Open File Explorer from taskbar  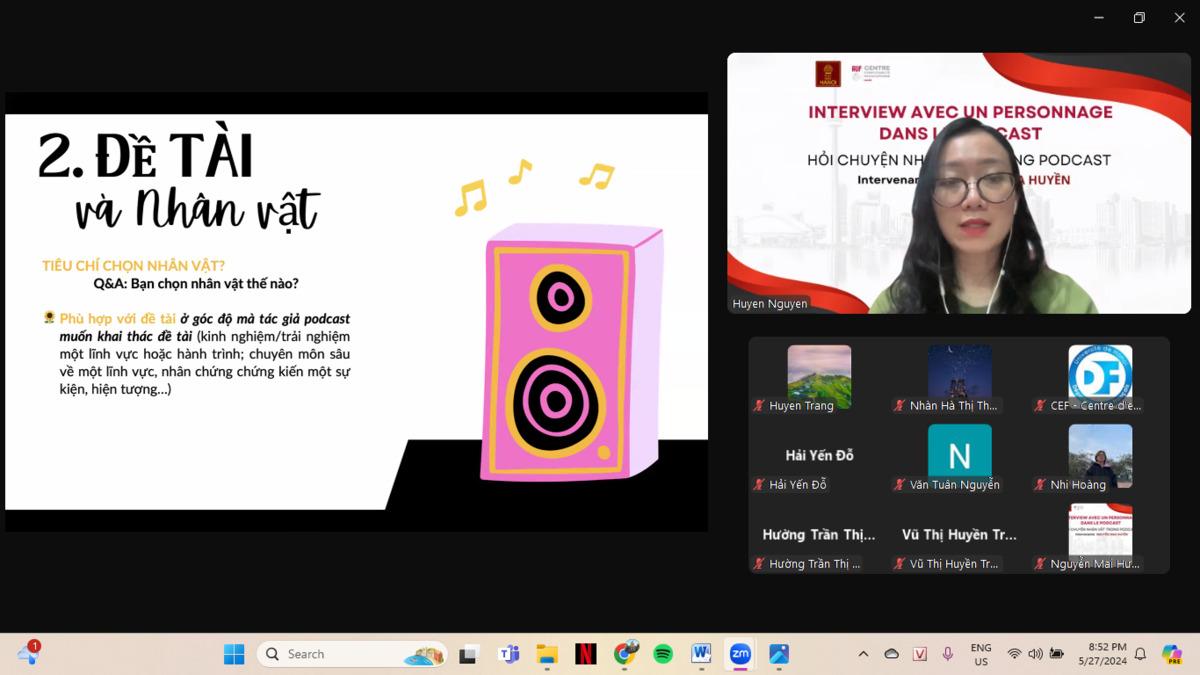point(547,654)
